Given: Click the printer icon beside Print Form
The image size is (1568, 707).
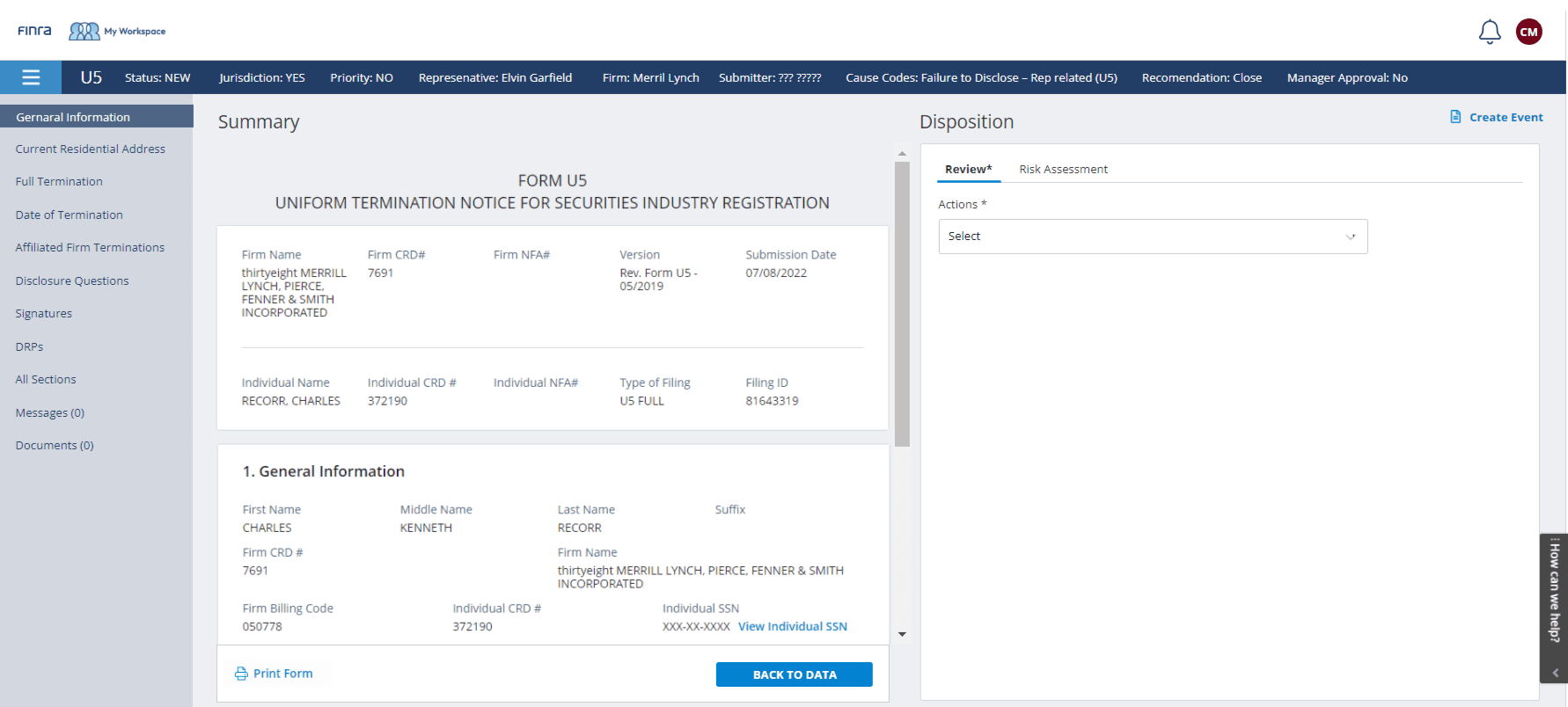Looking at the screenshot, I should pos(241,674).
